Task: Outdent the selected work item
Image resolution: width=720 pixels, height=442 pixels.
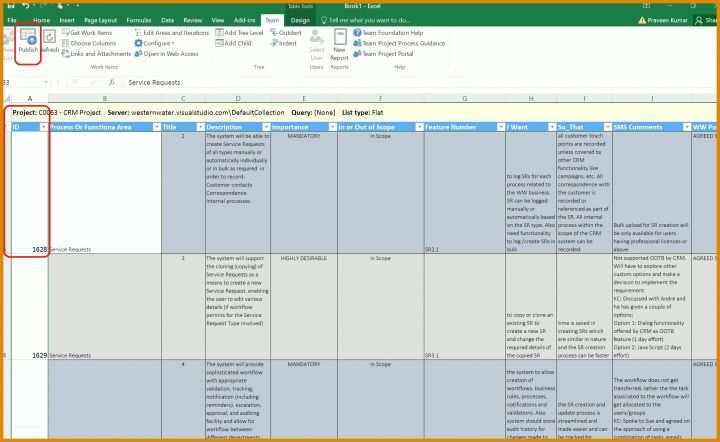Action: (286, 33)
